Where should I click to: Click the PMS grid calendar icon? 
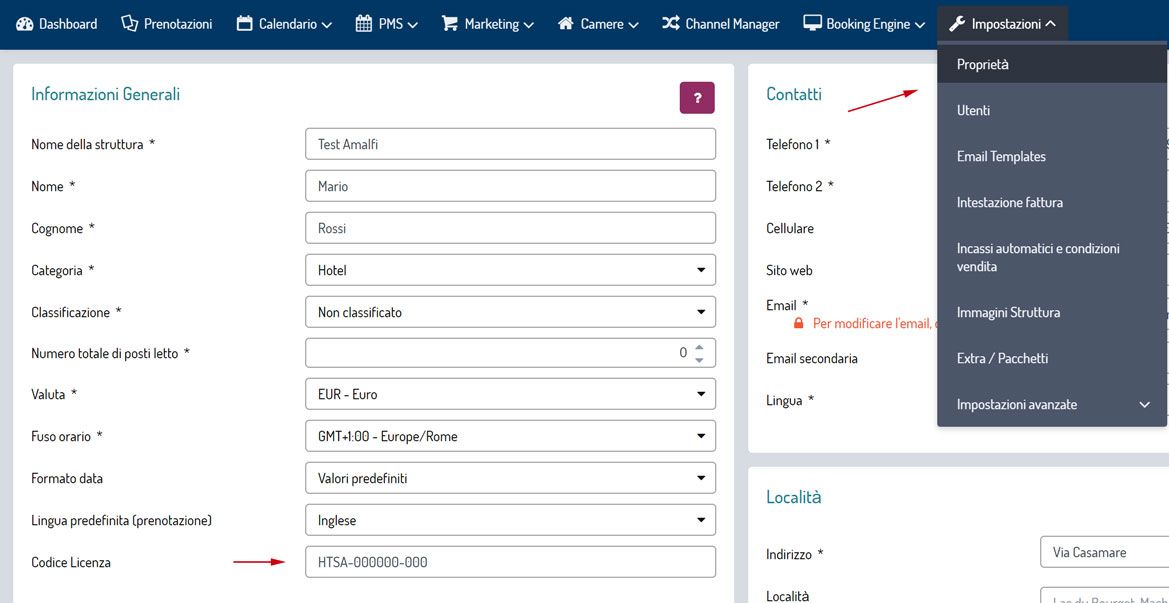pyautogui.click(x=364, y=24)
